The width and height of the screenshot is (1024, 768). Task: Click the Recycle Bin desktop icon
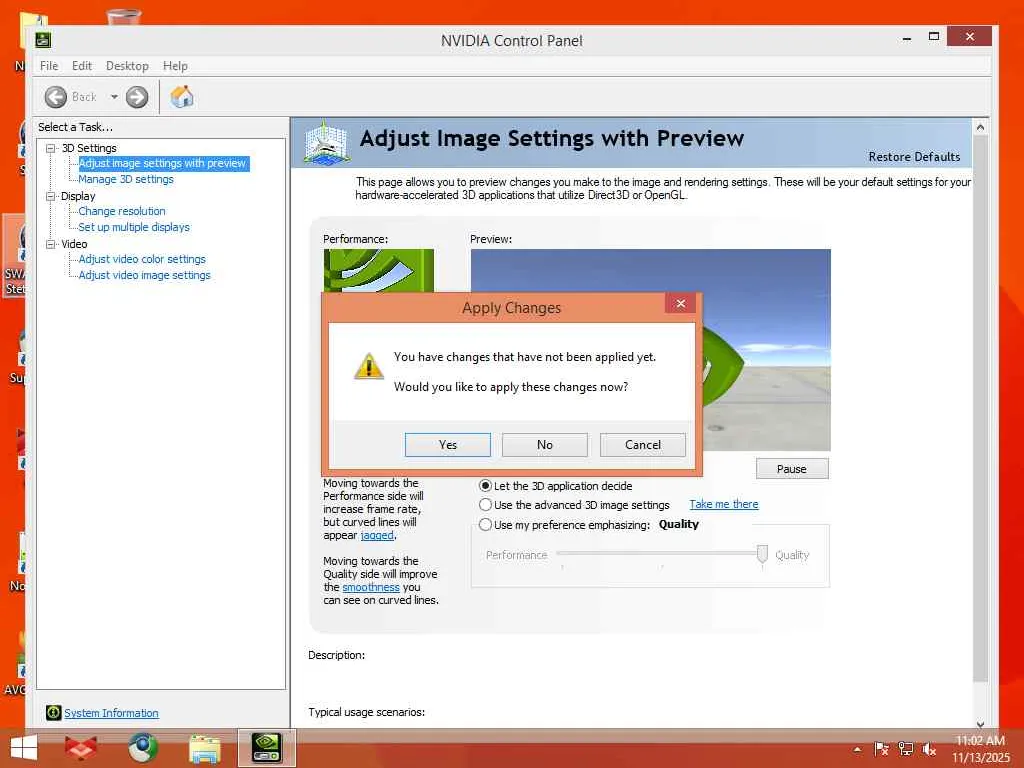tap(123, 16)
